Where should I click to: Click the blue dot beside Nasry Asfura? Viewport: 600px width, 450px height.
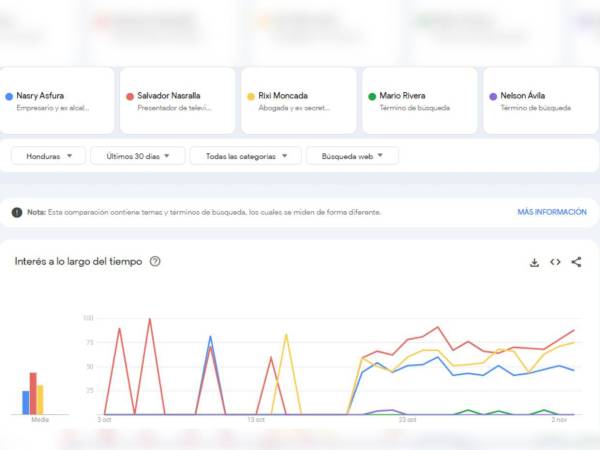9,96
